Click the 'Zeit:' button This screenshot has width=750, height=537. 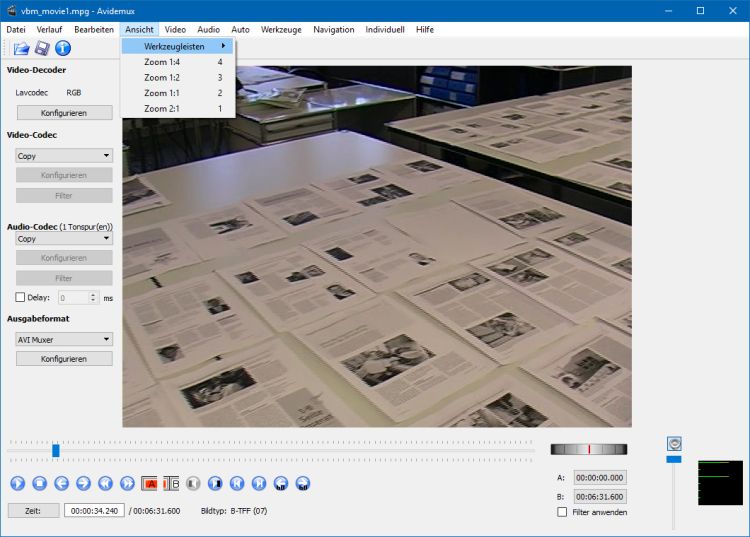(32, 510)
